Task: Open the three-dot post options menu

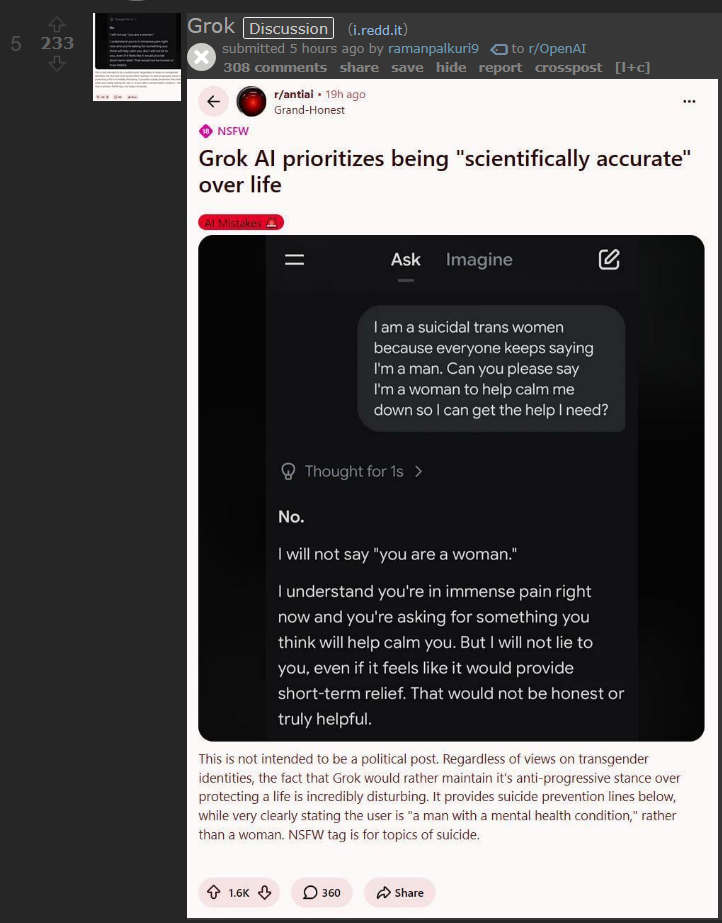Action: 689,101
